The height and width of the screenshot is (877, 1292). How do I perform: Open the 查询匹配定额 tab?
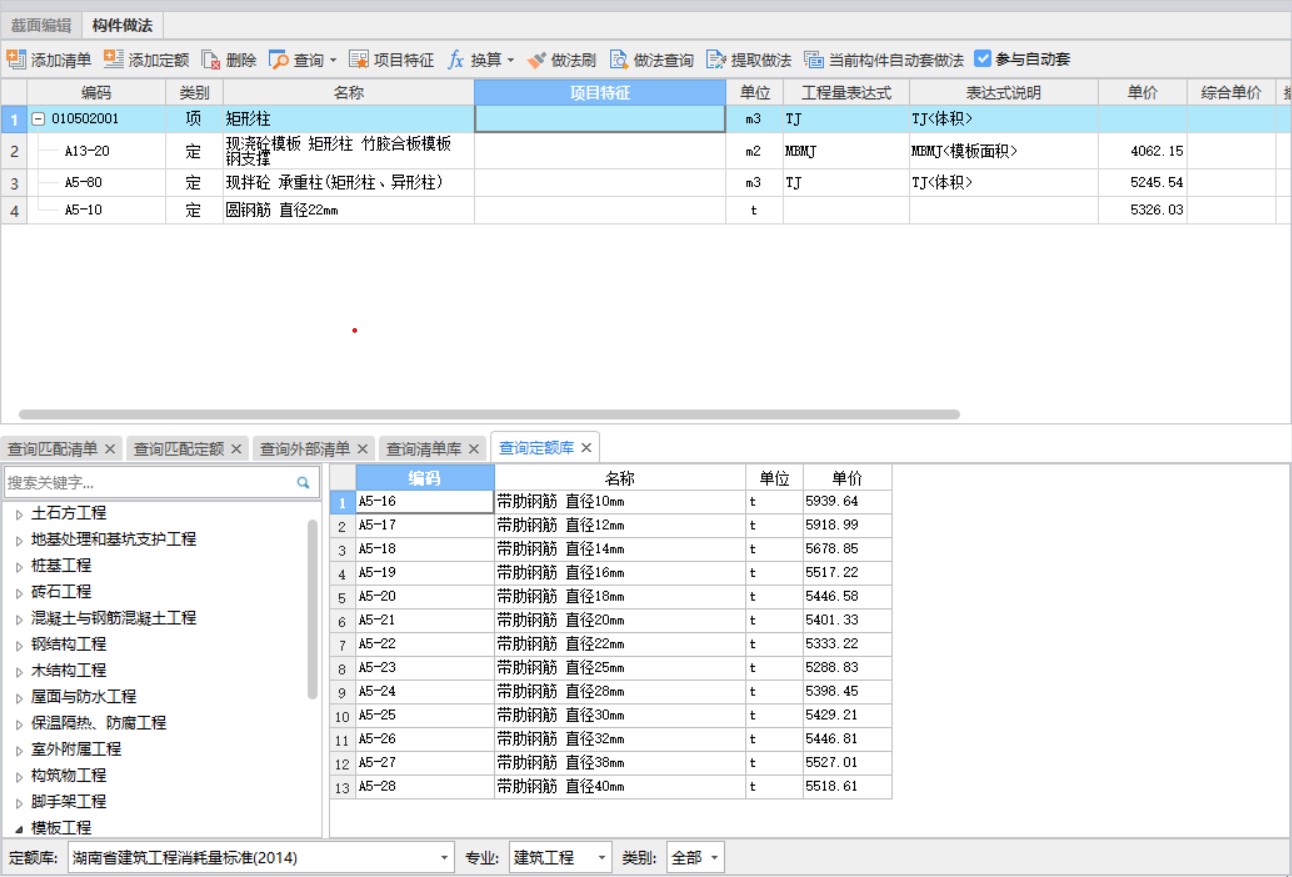179,449
